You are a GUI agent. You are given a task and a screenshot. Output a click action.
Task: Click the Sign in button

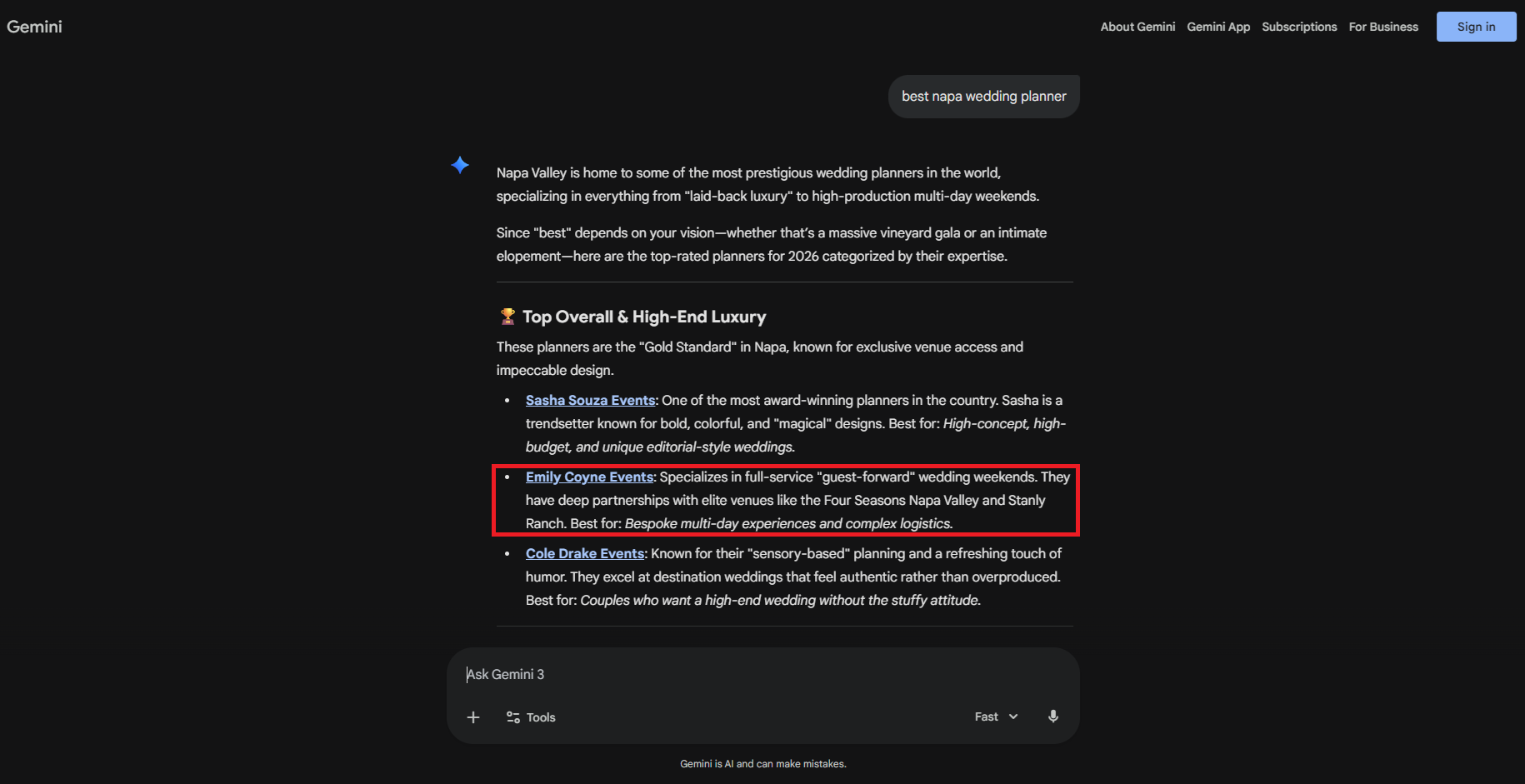click(x=1476, y=27)
